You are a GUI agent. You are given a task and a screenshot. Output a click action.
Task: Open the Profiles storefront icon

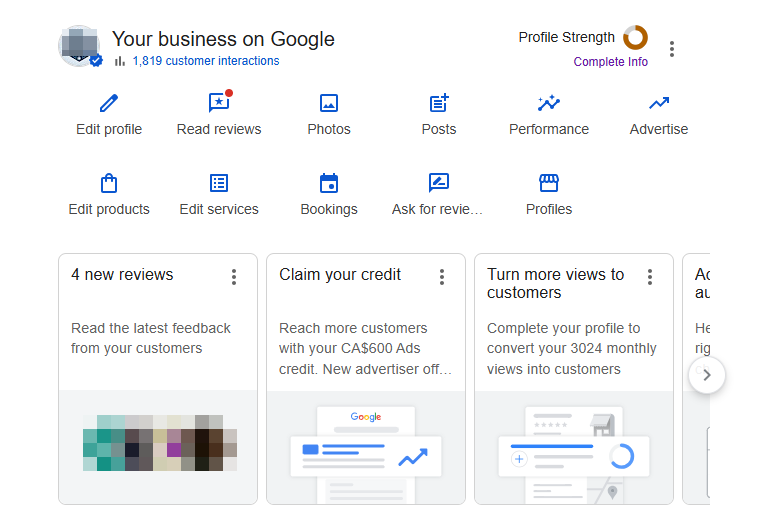(549, 183)
